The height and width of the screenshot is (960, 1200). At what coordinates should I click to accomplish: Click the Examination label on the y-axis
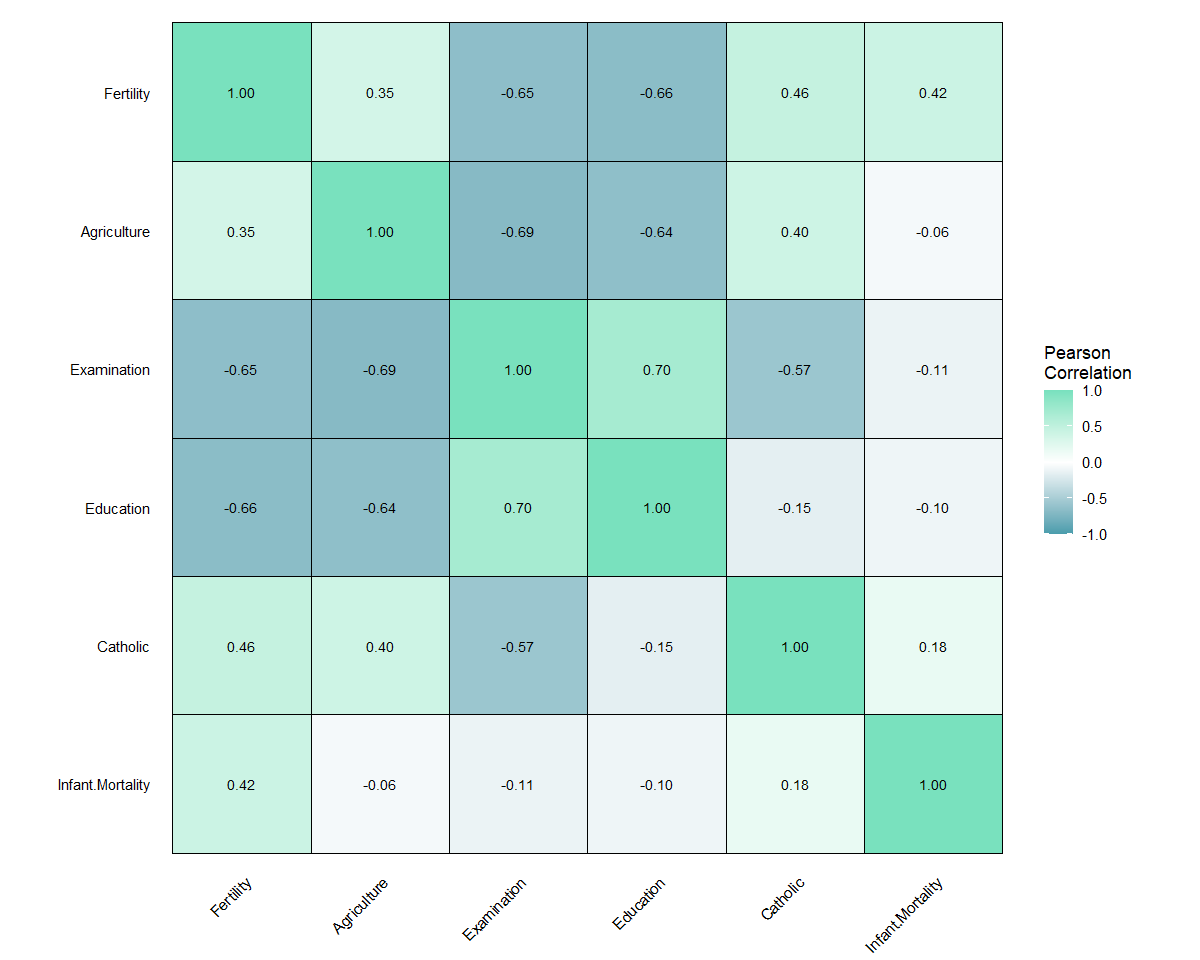(x=110, y=370)
